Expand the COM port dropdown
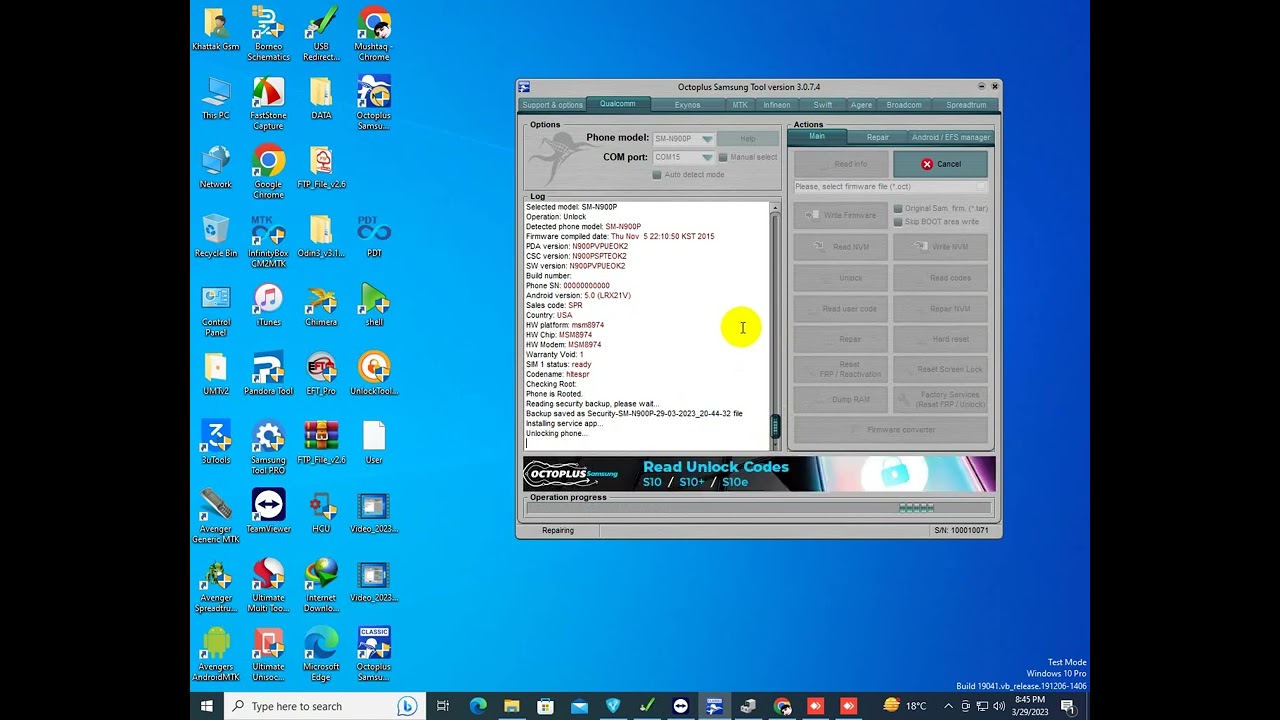This screenshot has height=720, width=1280. pos(707,157)
